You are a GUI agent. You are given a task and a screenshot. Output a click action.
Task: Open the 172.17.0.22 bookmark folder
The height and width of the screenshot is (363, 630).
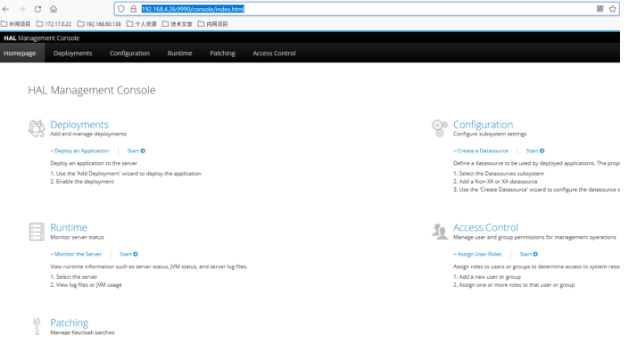pos(54,24)
